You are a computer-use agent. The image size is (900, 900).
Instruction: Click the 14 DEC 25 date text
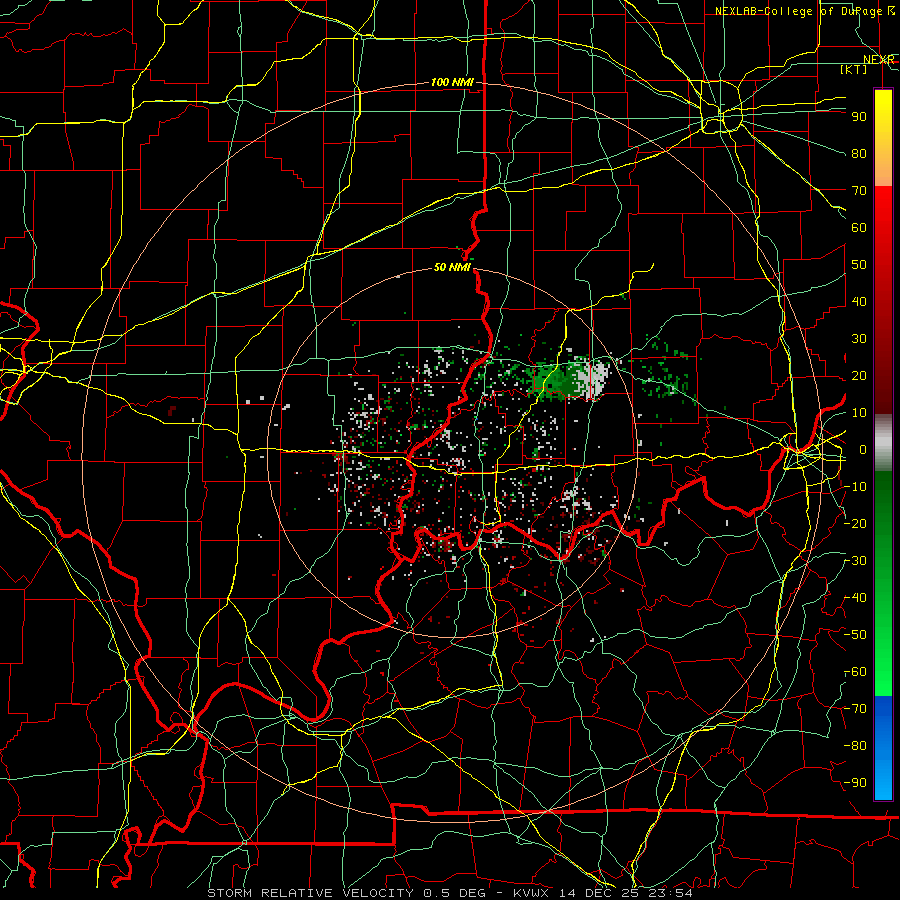click(x=600, y=893)
